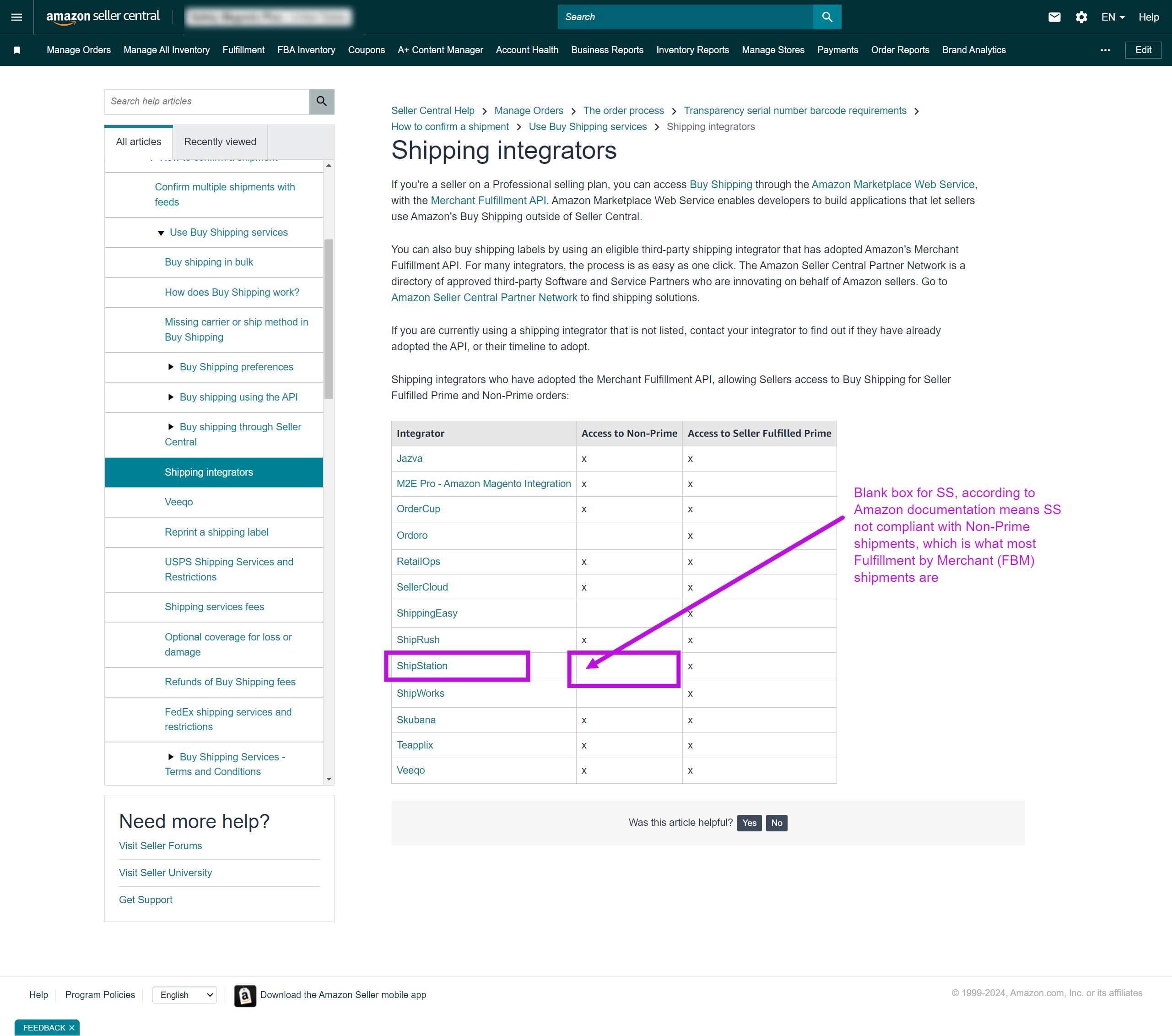Open the Buy Shipping link in article
Viewport: 1172px width, 1036px height.
click(721, 184)
